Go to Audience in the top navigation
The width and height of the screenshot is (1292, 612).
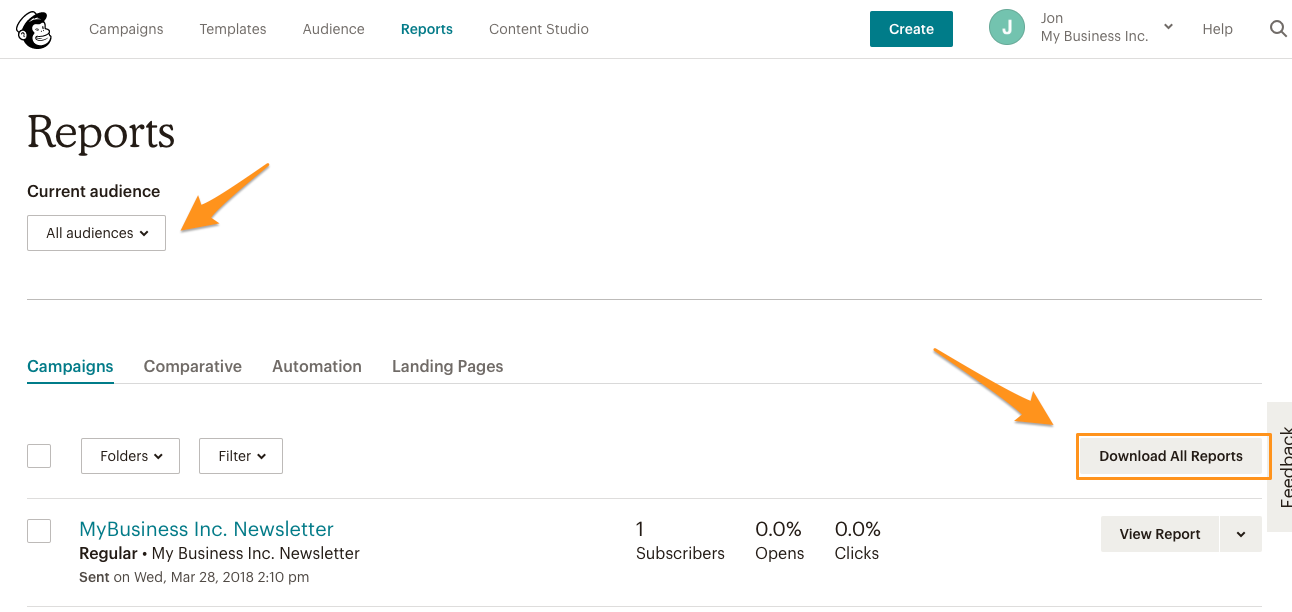click(334, 29)
